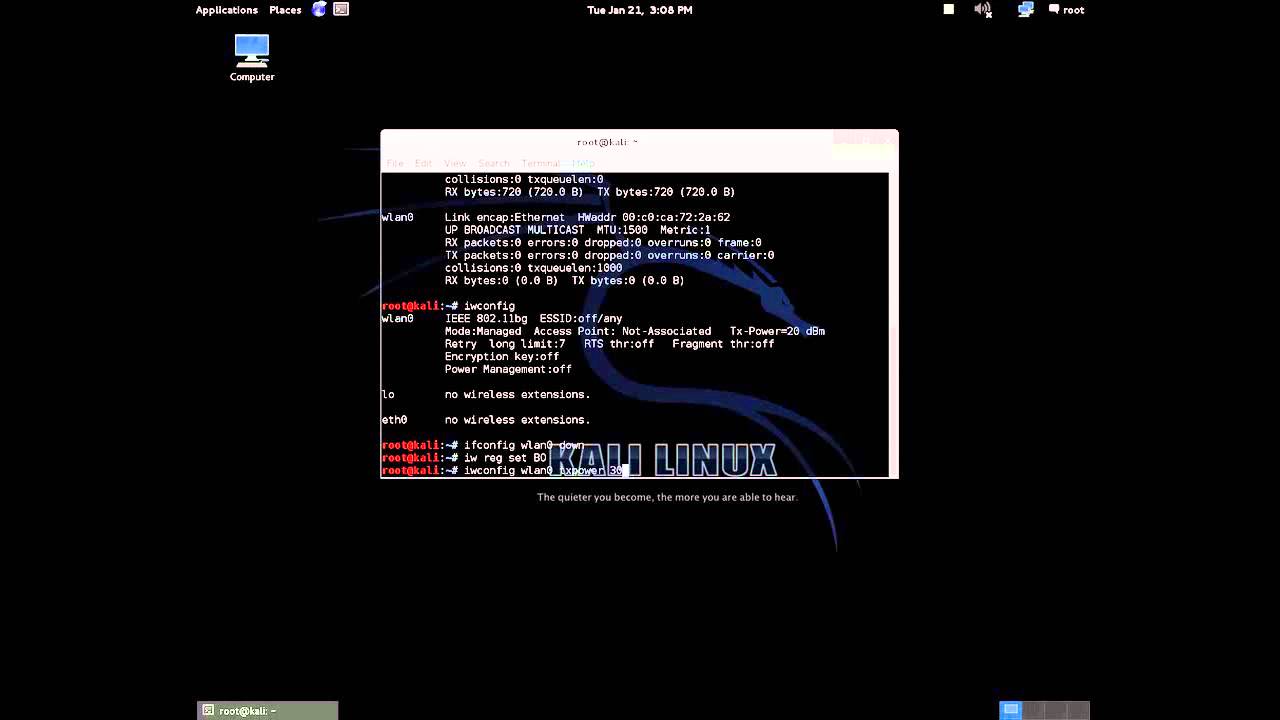This screenshot has height=720, width=1280.
Task: Click the 'Retry long limit:7' text
Action: click(x=505, y=344)
